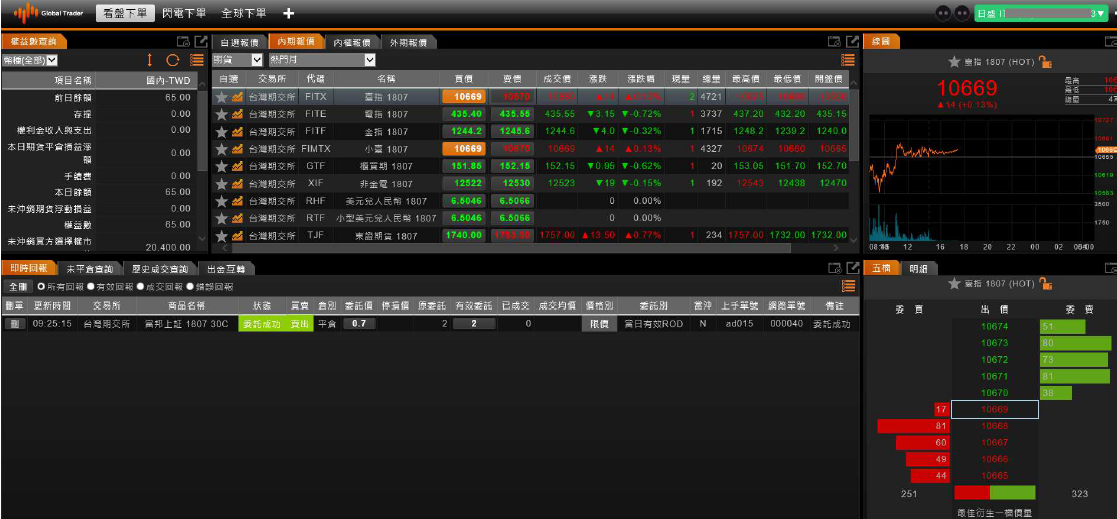Click the 10669 price row in order ladder

(994, 410)
